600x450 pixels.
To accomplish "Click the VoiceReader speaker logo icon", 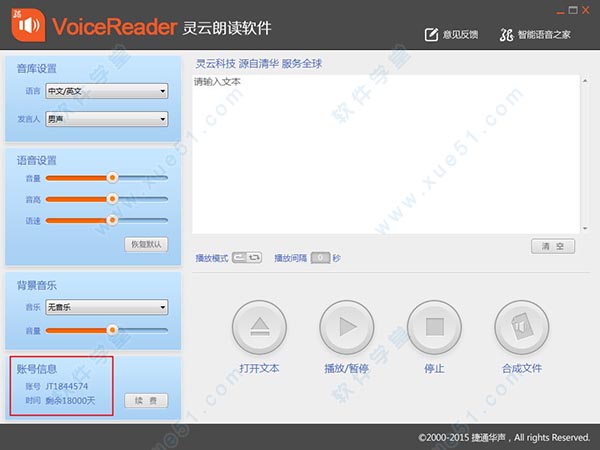I will click(x=28, y=25).
